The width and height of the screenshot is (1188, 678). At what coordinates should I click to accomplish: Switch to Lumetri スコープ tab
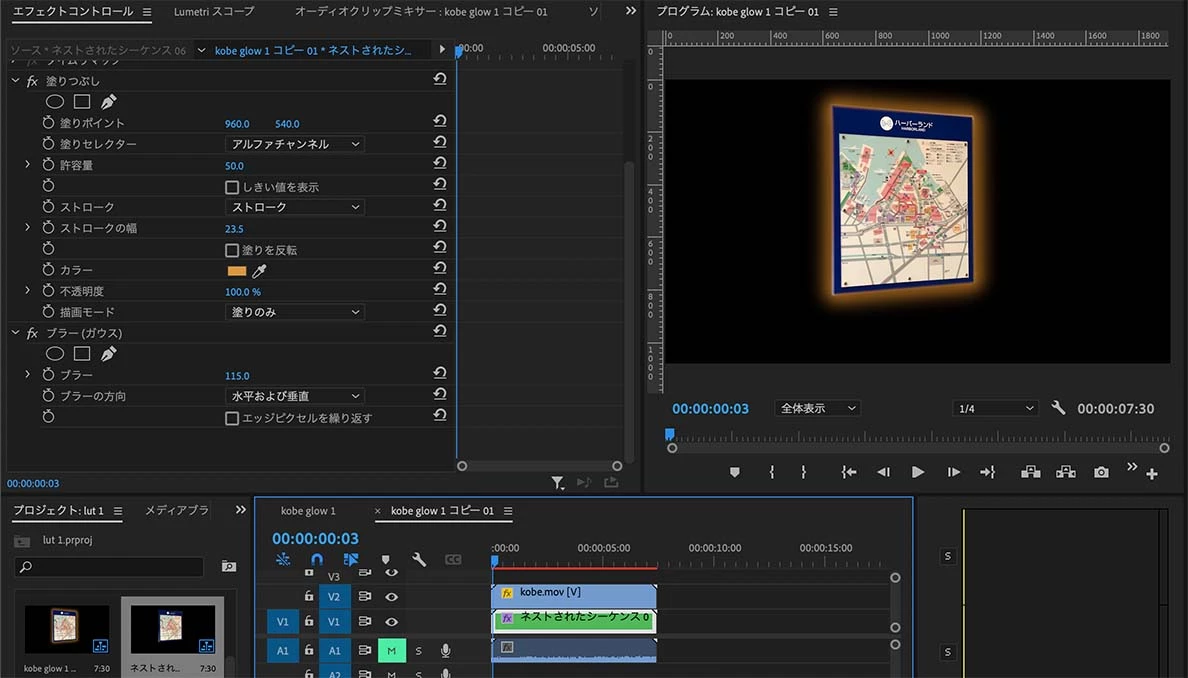[214, 11]
